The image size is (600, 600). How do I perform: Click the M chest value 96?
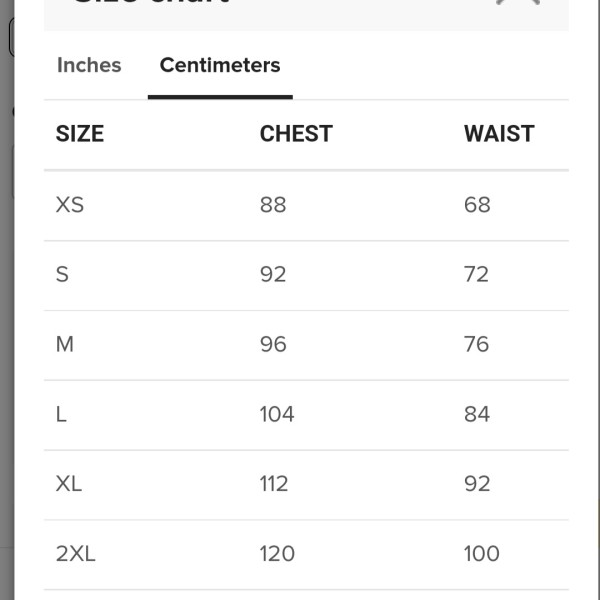pyautogui.click(x=273, y=344)
